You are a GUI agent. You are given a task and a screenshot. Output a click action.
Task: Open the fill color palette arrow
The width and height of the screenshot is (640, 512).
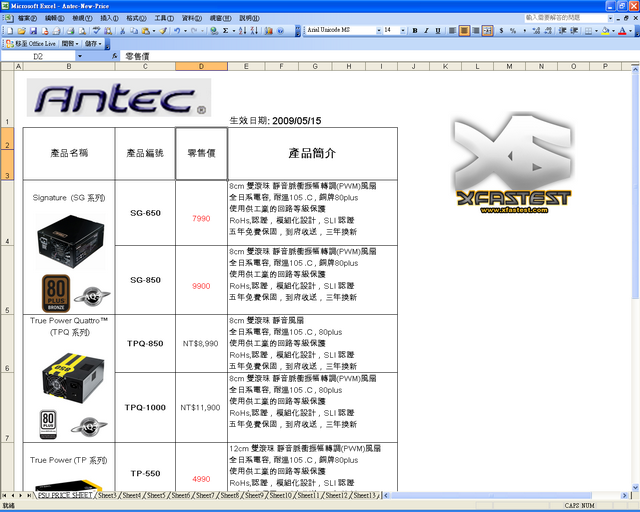613,31
